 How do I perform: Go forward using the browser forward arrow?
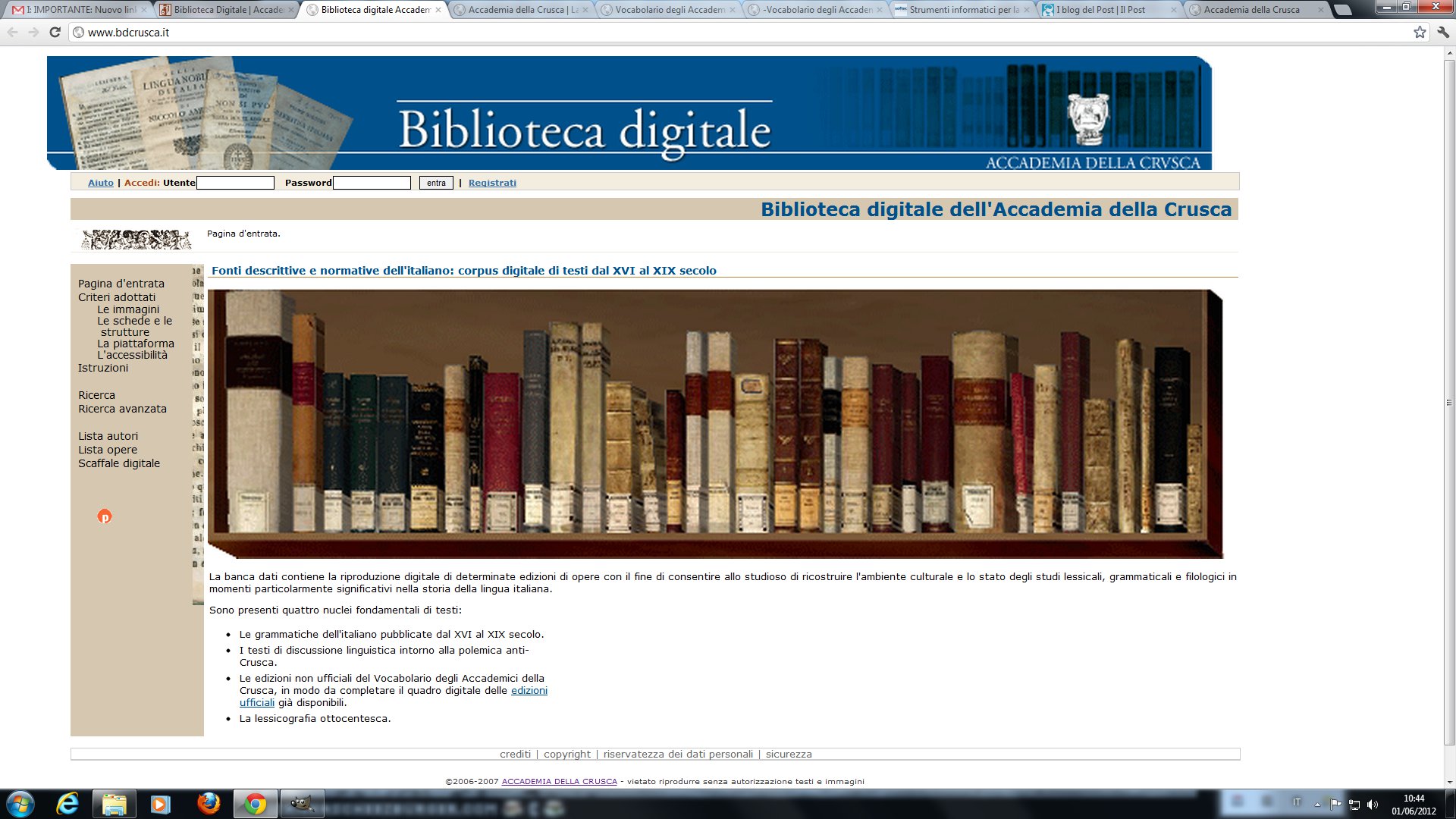click(x=33, y=33)
